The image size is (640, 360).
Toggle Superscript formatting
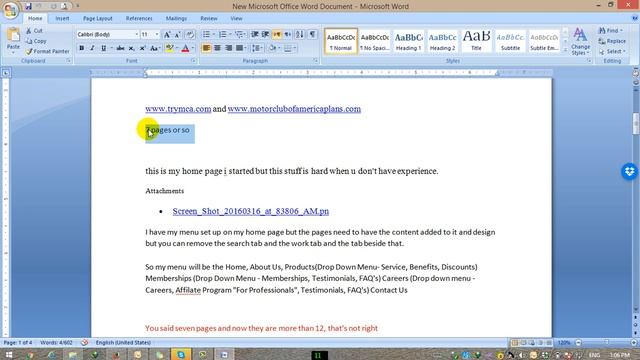coord(142,48)
